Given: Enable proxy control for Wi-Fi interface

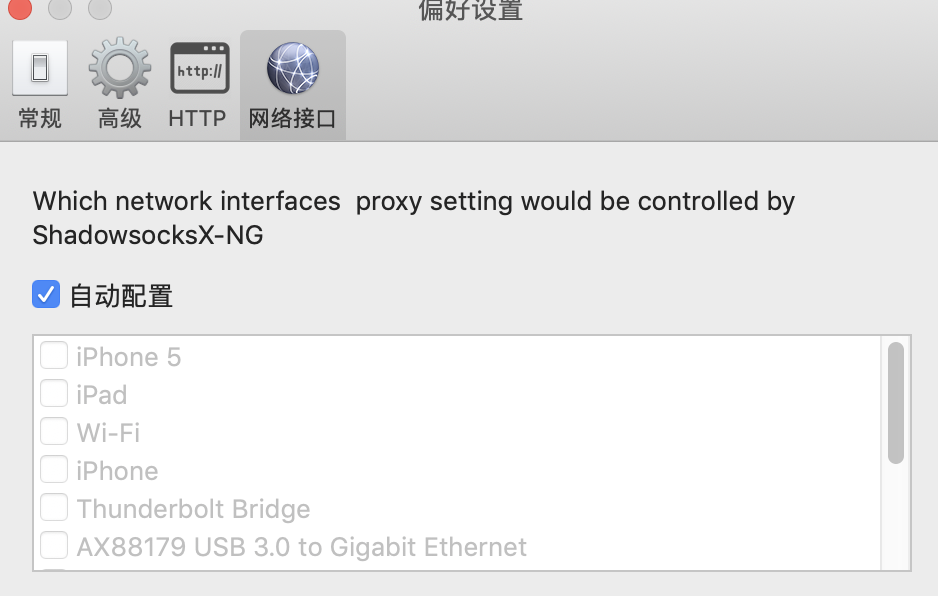Looking at the screenshot, I should [x=54, y=431].
